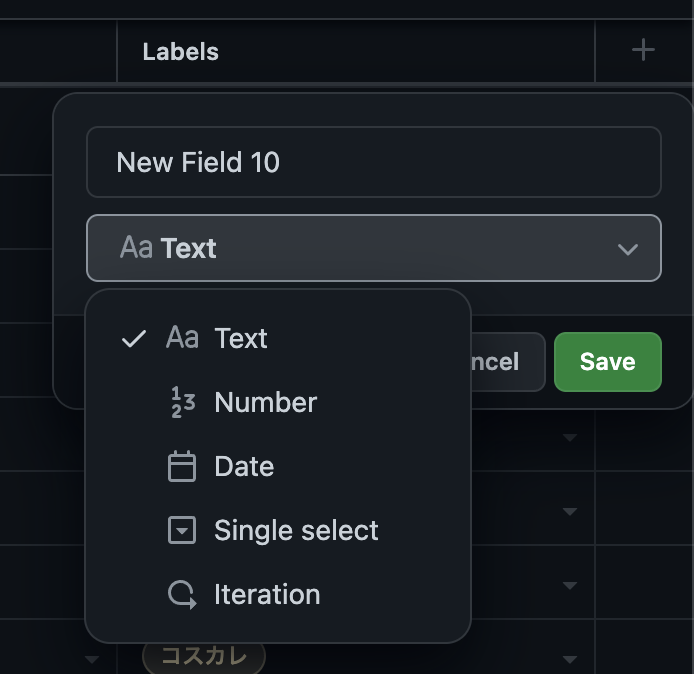Screen dimensions: 694x674
Task: Click the partially hidden Cancel button
Action: [x=507, y=362]
